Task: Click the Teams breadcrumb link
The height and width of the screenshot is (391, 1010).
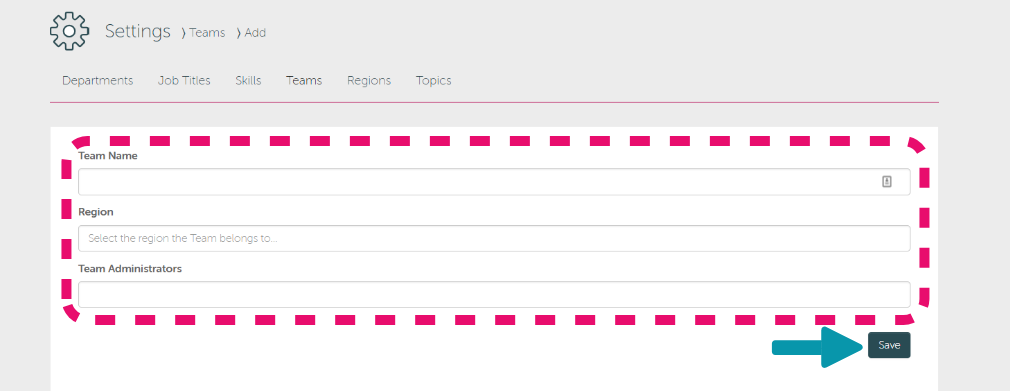Action: 207,32
